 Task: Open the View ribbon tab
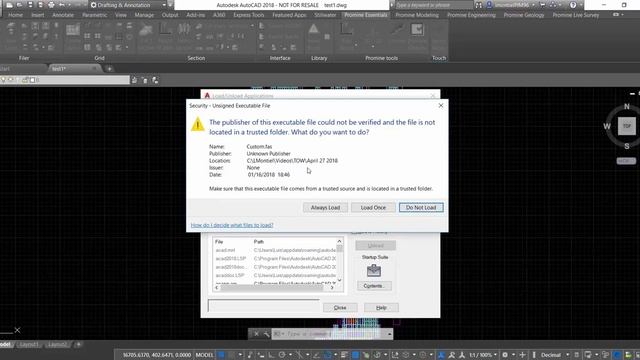tap(120, 15)
